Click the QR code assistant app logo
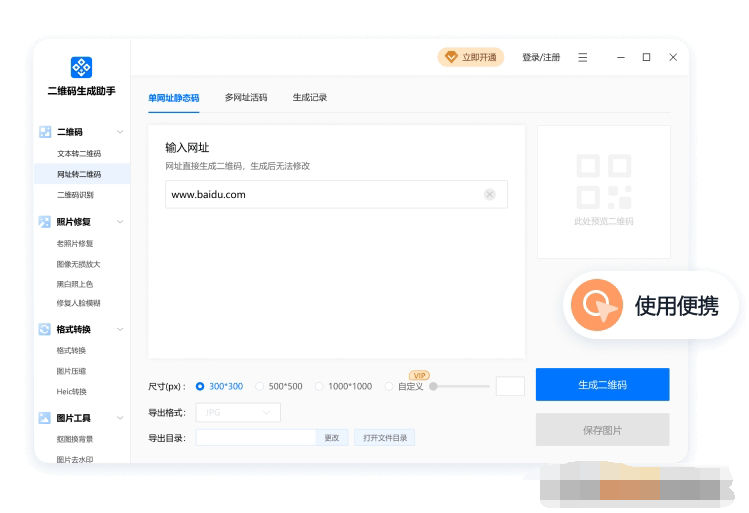This screenshot has height=513, width=749. (x=81, y=67)
